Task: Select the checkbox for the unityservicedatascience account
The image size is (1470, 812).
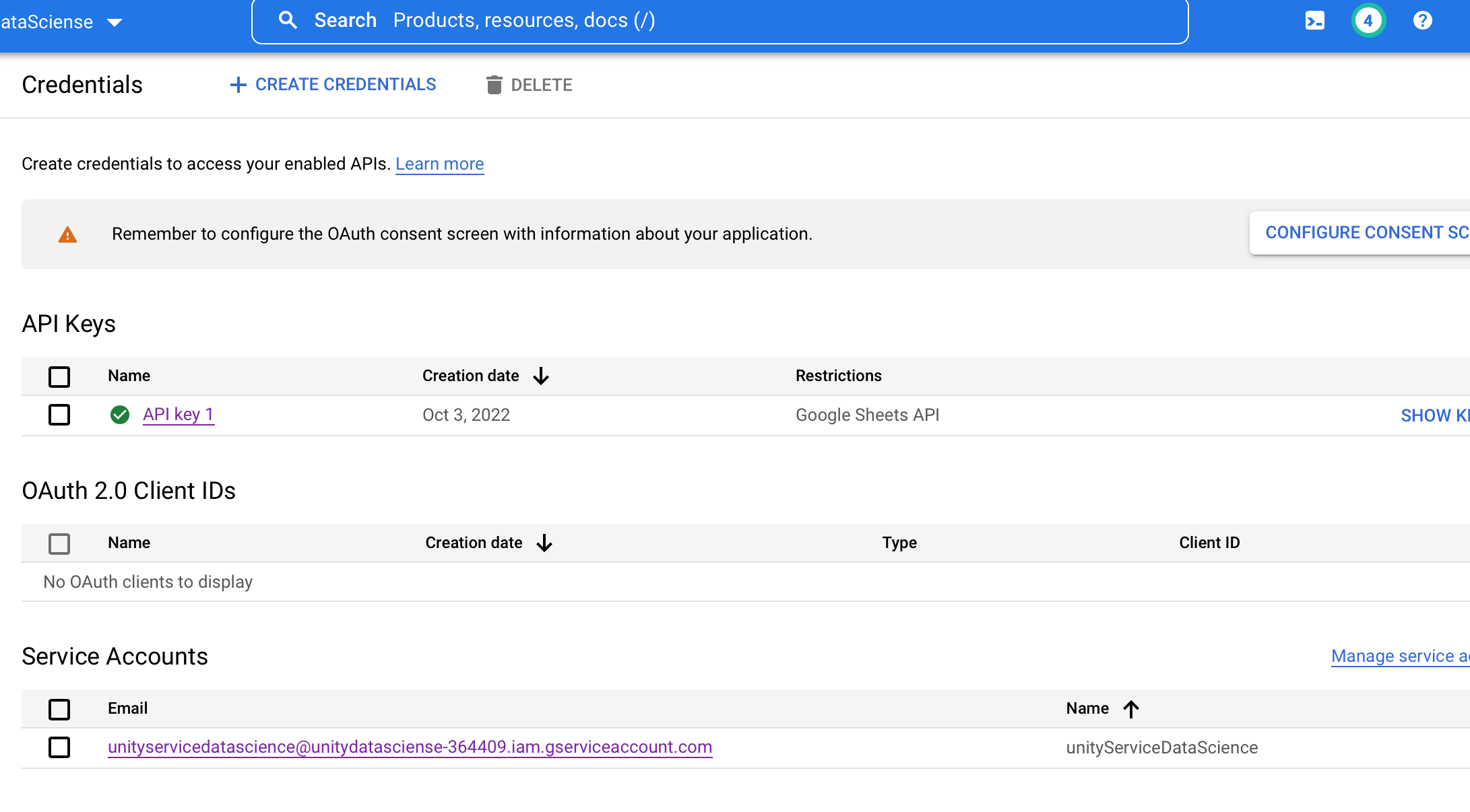Action: click(59, 747)
